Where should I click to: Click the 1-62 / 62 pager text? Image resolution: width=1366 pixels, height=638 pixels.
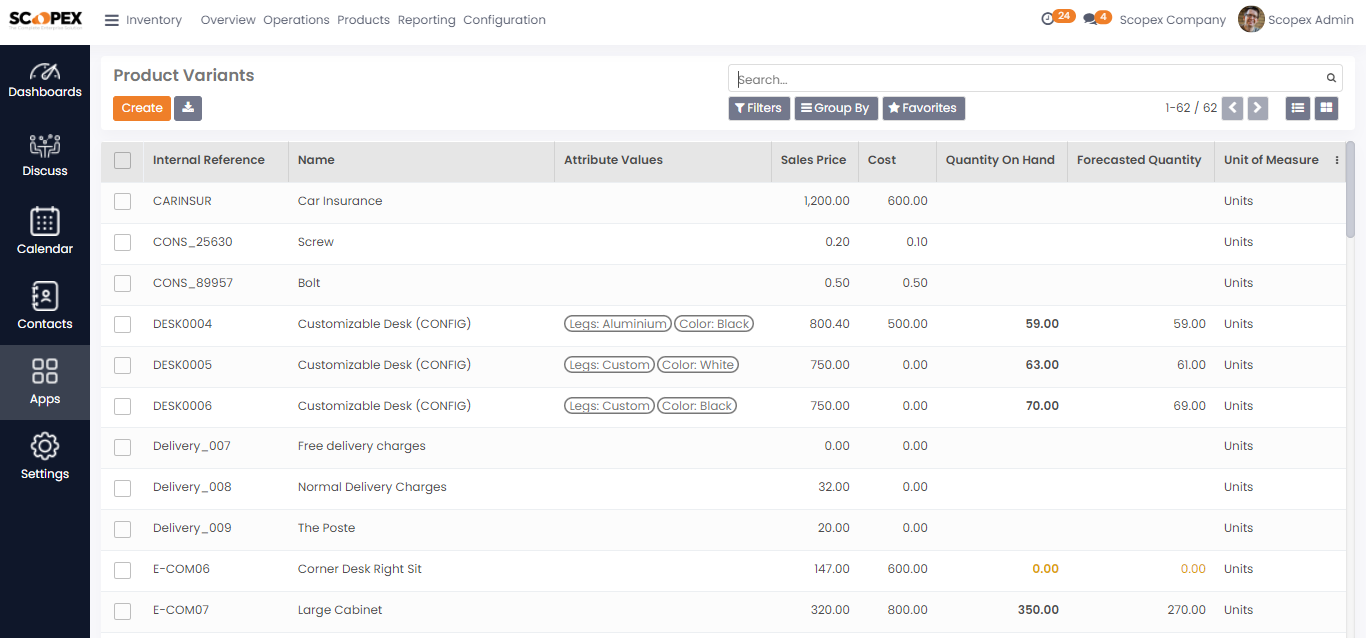click(x=1191, y=108)
